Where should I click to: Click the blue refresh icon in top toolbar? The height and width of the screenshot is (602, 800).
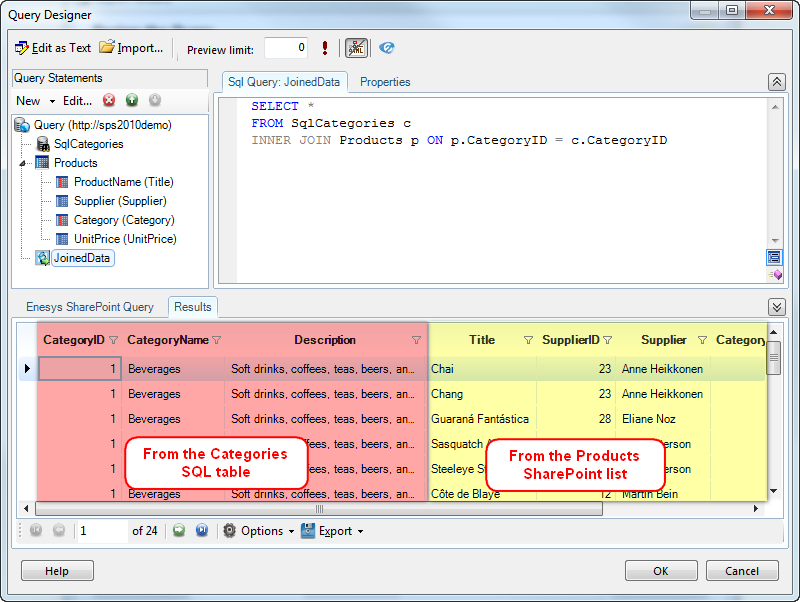click(387, 48)
